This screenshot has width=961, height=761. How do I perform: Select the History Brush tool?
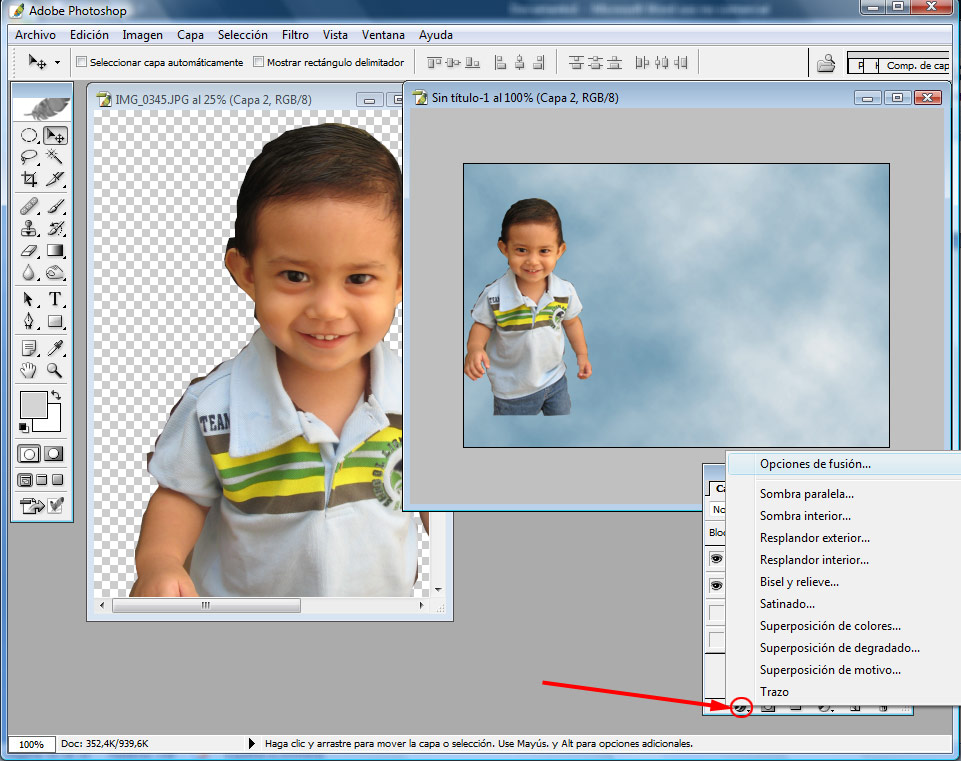(55, 229)
